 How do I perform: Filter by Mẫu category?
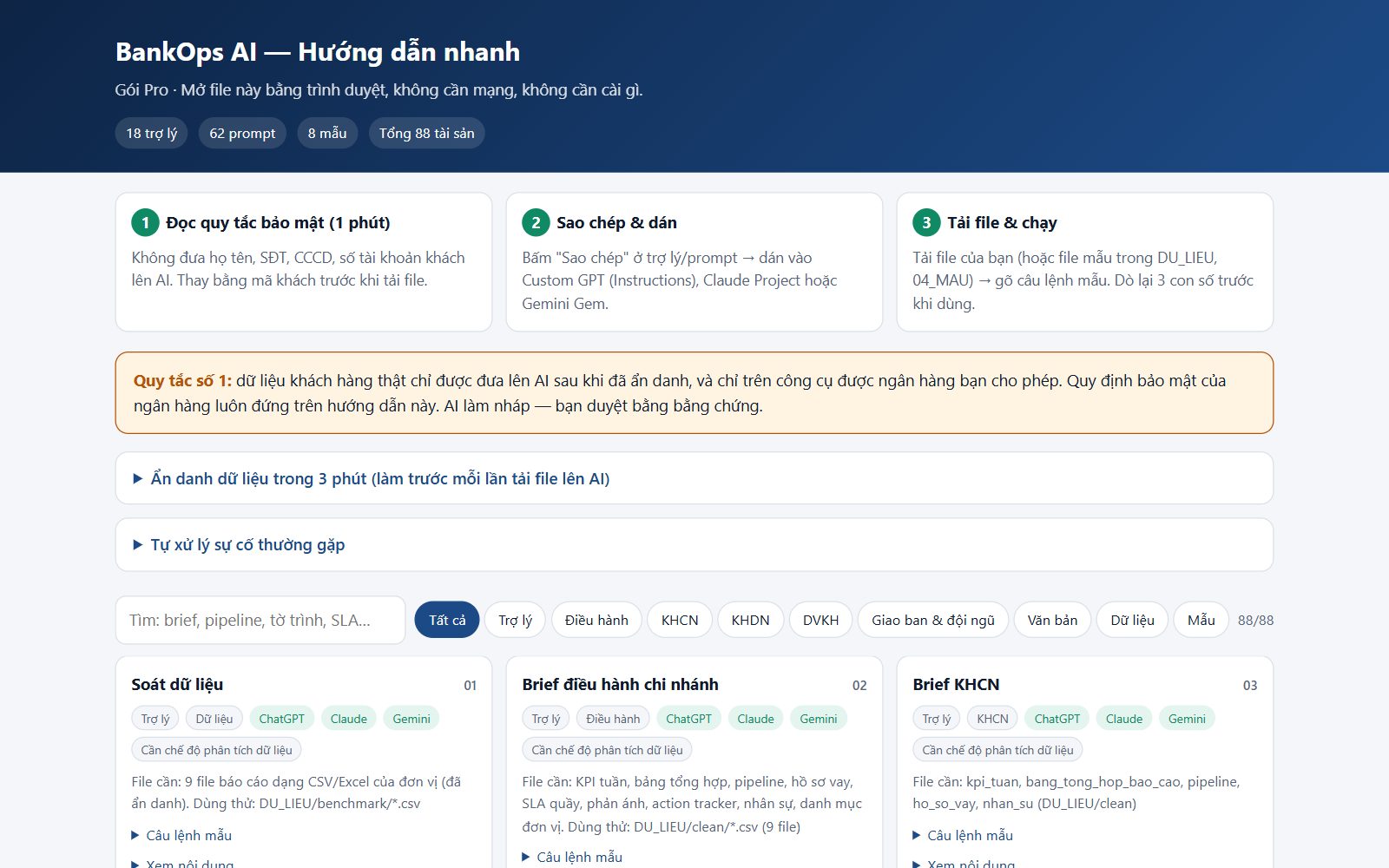(x=1201, y=620)
